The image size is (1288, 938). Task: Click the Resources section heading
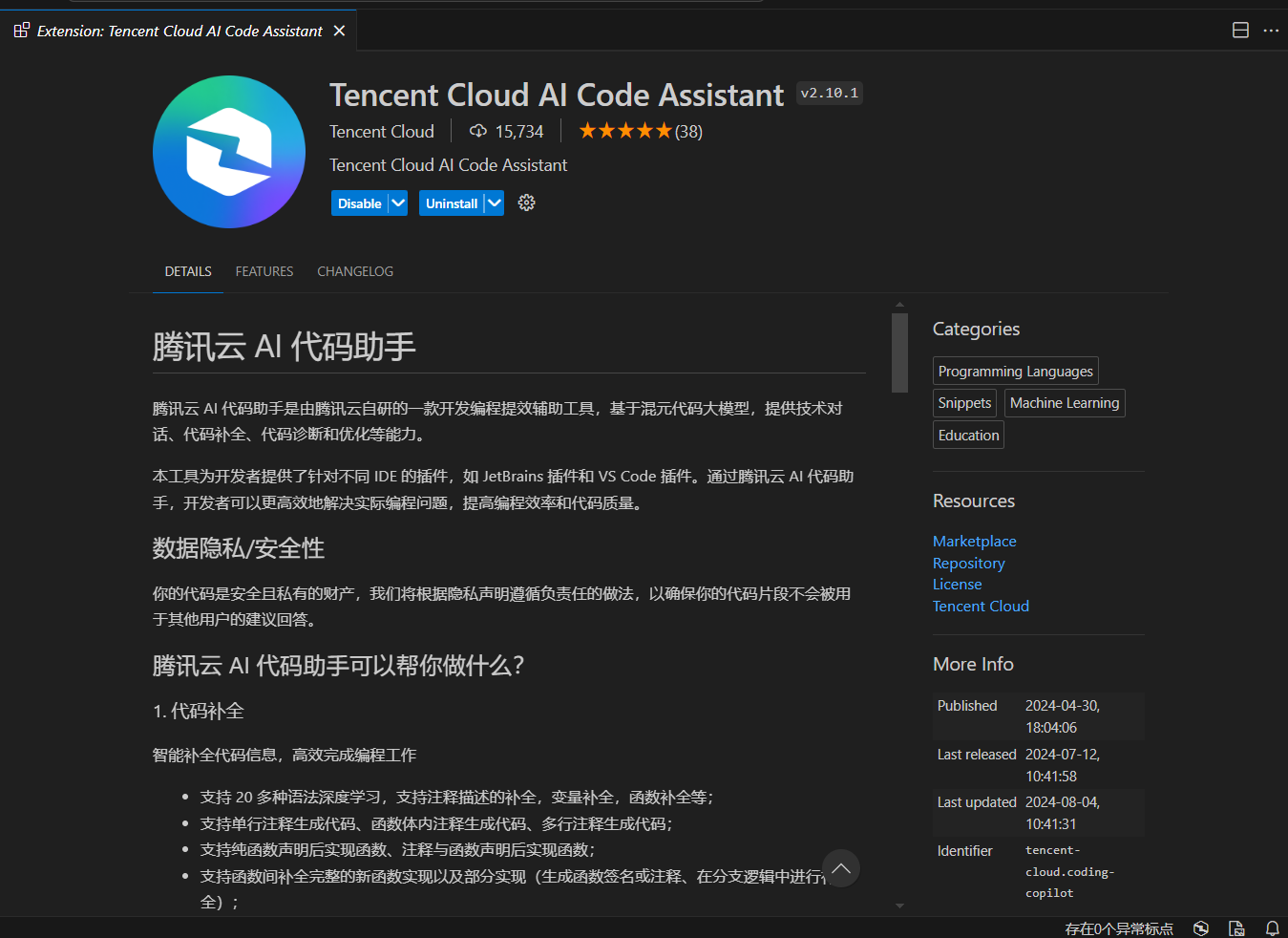click(973, 501)
